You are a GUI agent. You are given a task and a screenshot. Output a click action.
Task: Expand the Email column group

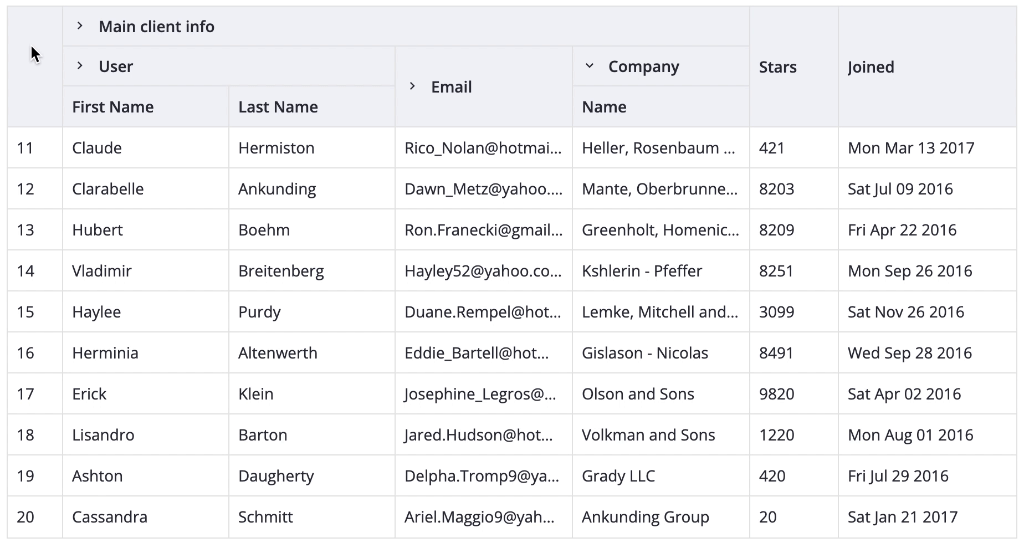pyautogui.click(x=412, y=86)
